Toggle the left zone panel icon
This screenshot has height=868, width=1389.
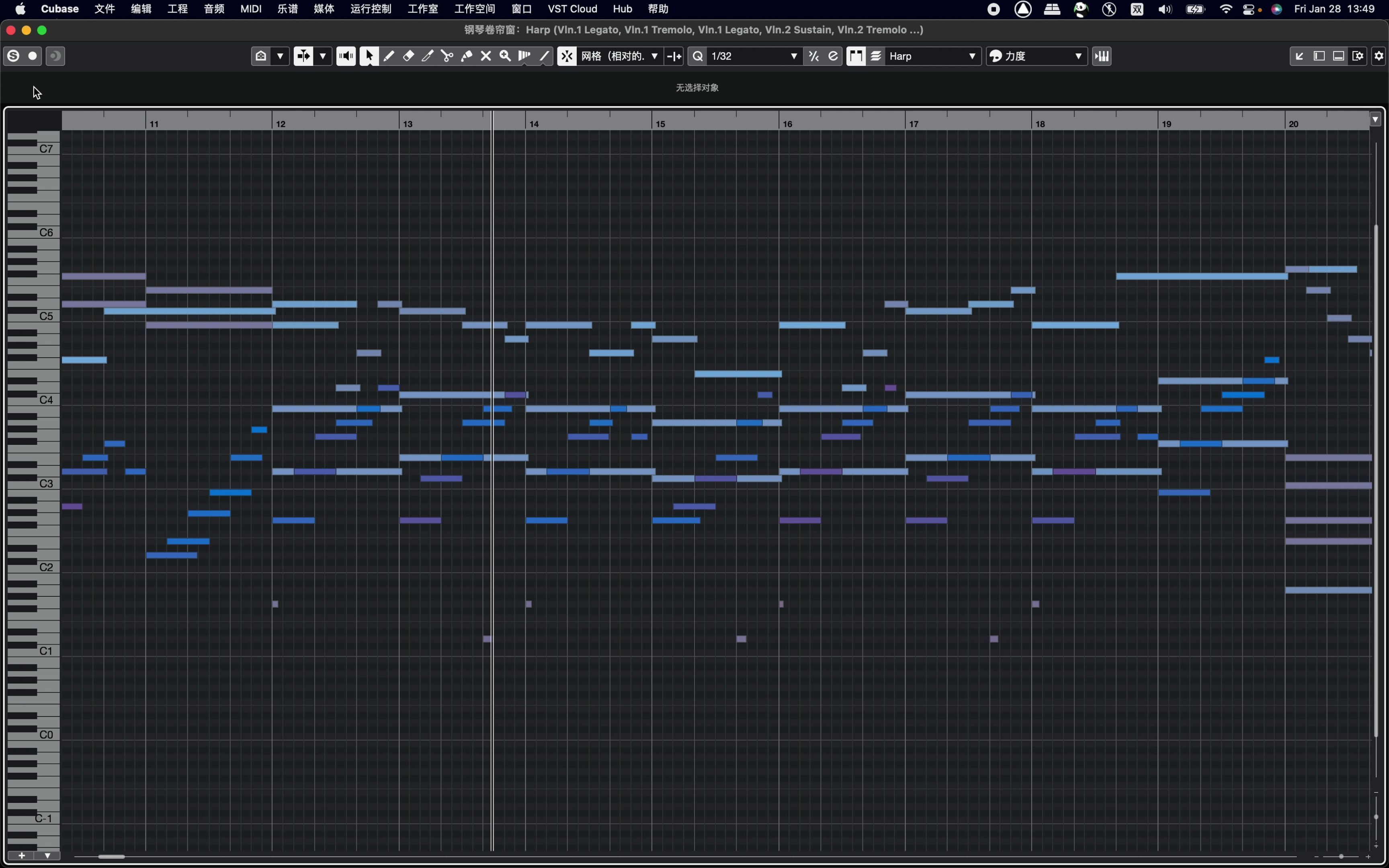click(x=1319, y=56)
